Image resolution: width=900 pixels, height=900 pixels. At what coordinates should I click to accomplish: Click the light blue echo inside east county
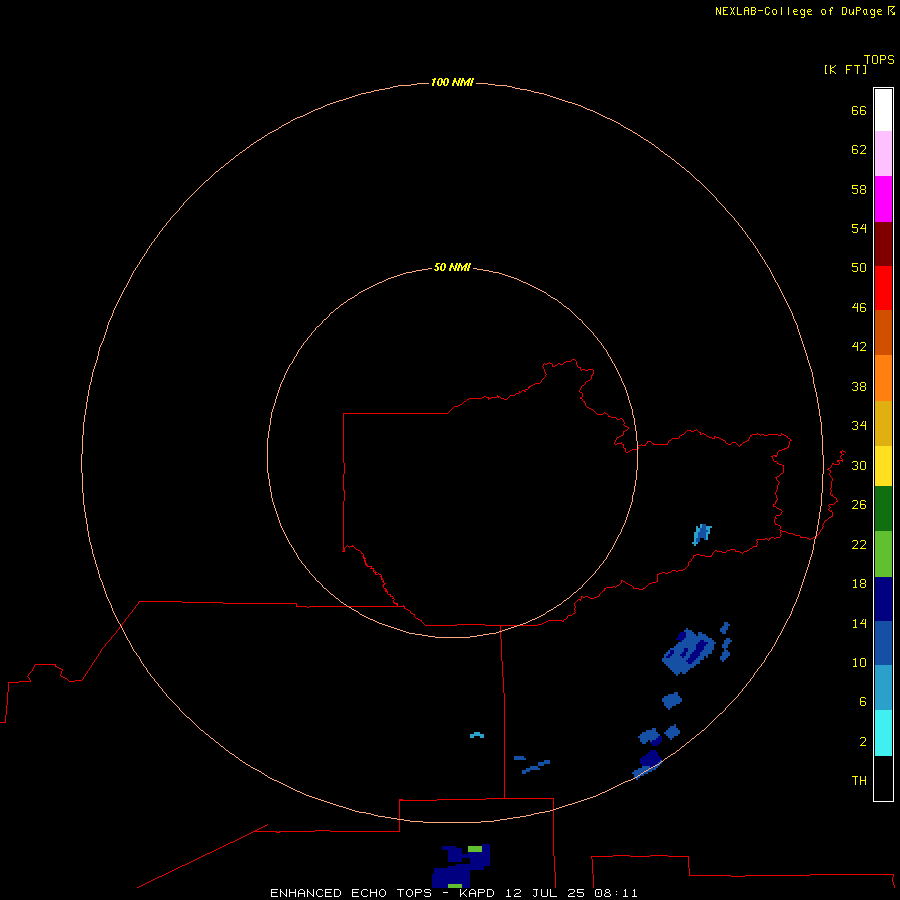coord(702,534)
